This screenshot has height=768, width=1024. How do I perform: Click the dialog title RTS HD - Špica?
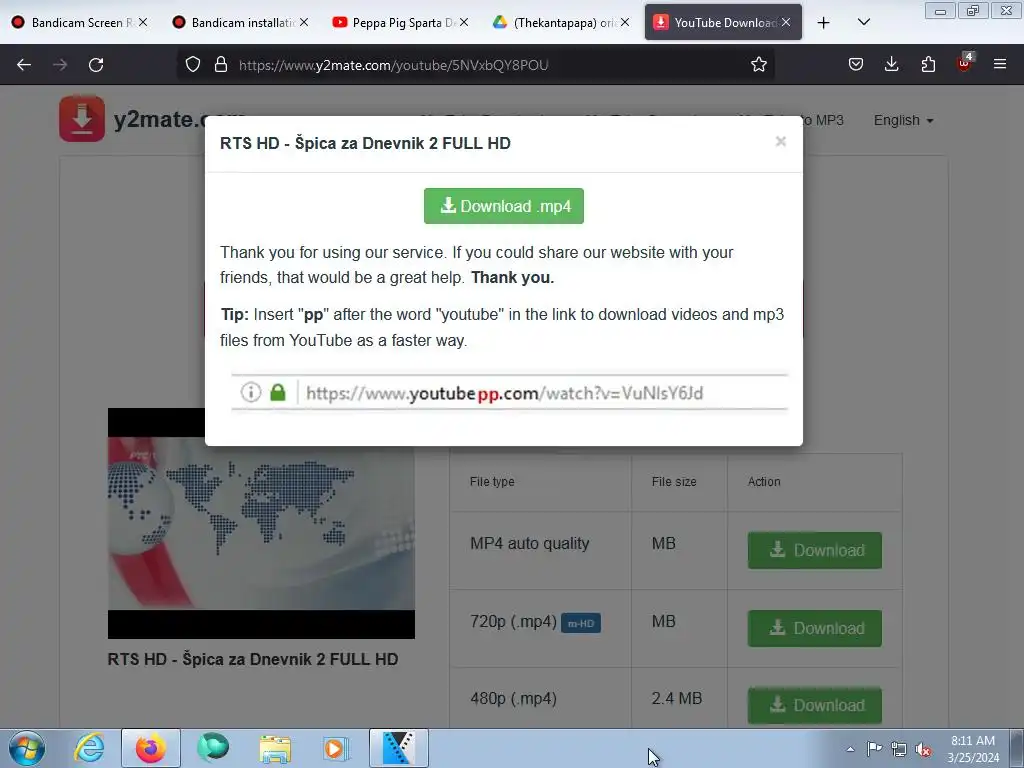pyautogui.click(x=365, y=143)
